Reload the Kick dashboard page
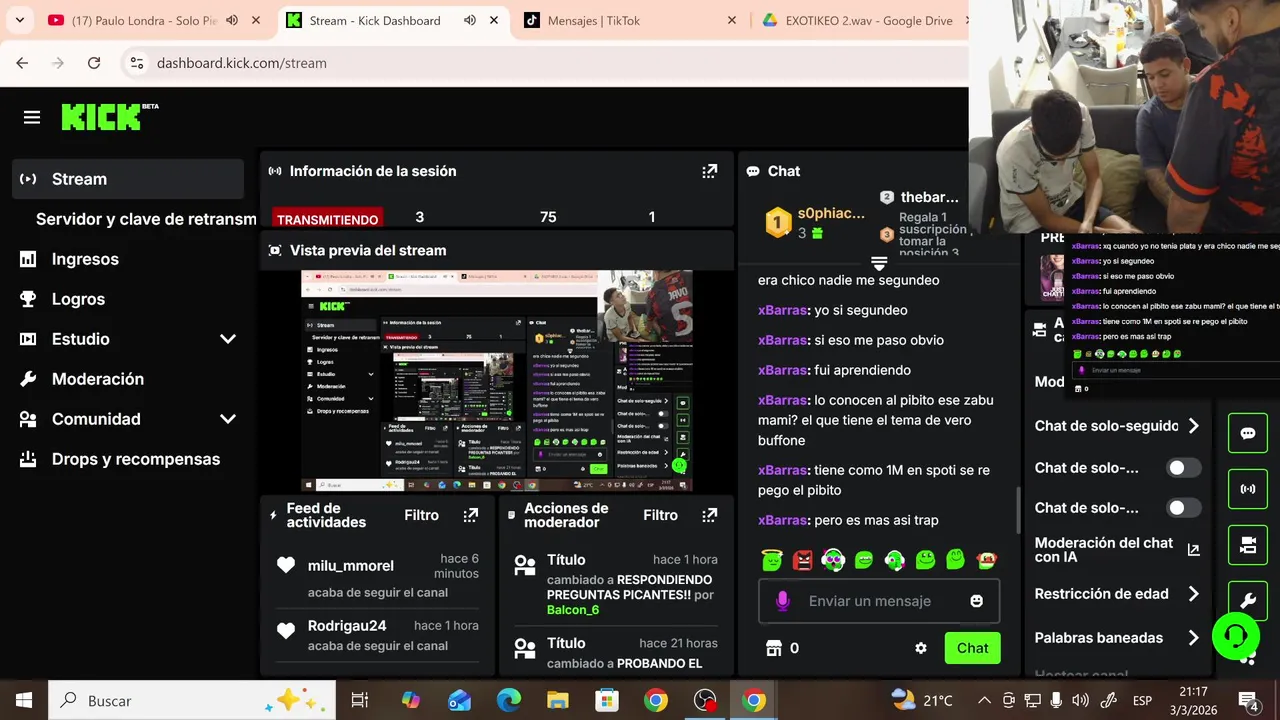Screen dimensions: 1280x720 pos(94,63)
